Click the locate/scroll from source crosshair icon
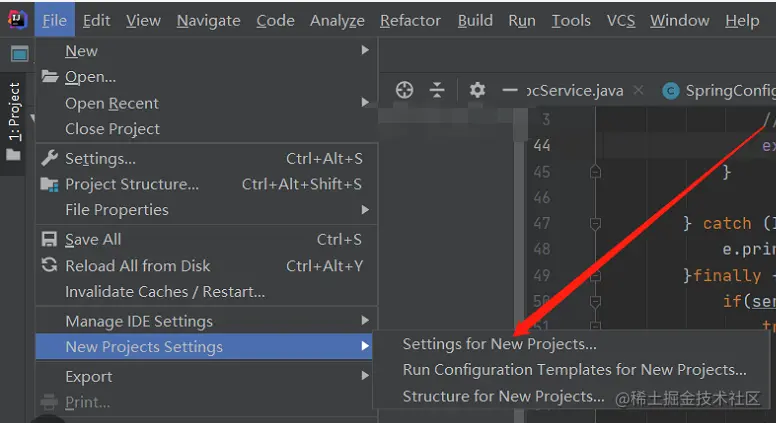Image resolution: width=776 pixels, height=423 pixels. pos(404,90)
